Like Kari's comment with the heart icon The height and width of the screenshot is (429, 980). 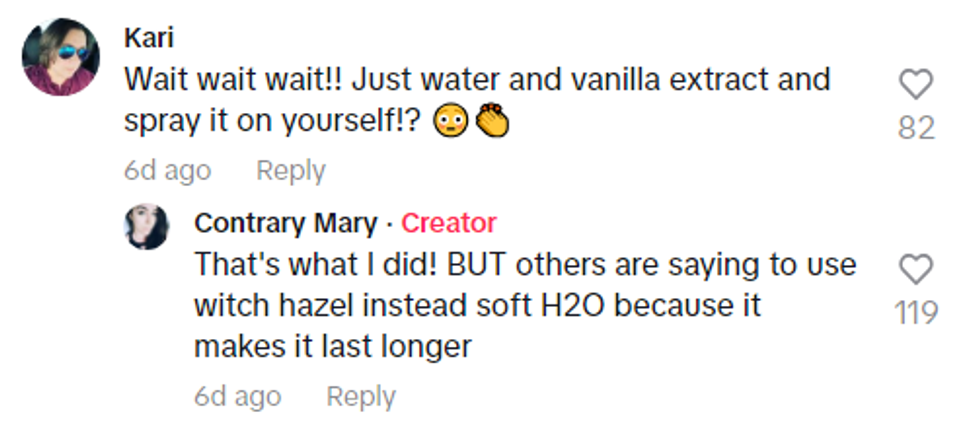(x=915, y=86)
